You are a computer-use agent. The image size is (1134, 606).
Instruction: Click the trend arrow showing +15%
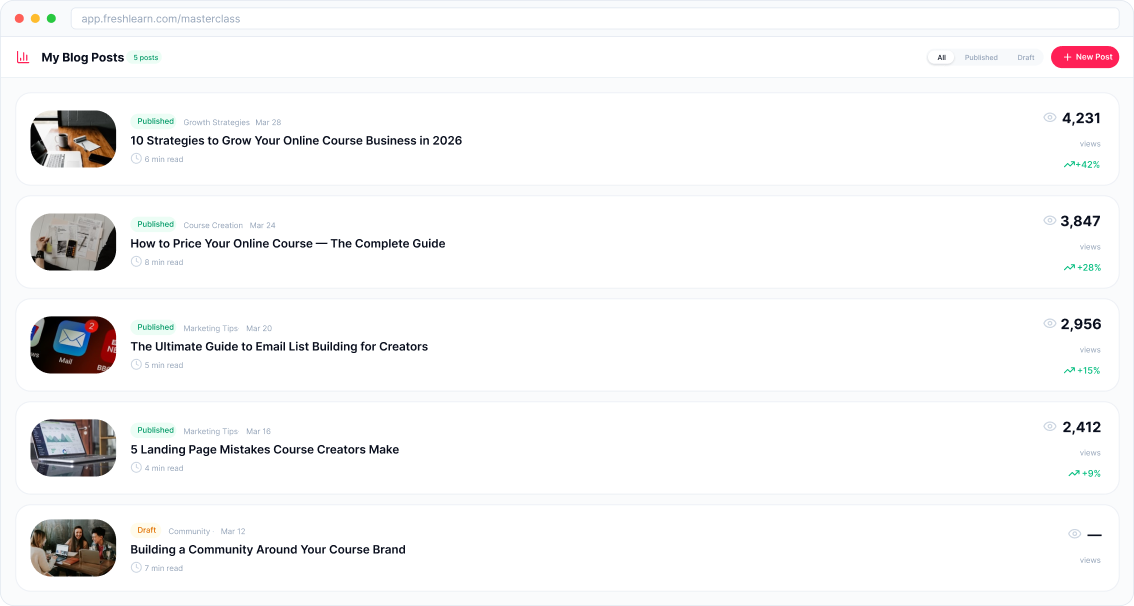(x=1067, y=370)
